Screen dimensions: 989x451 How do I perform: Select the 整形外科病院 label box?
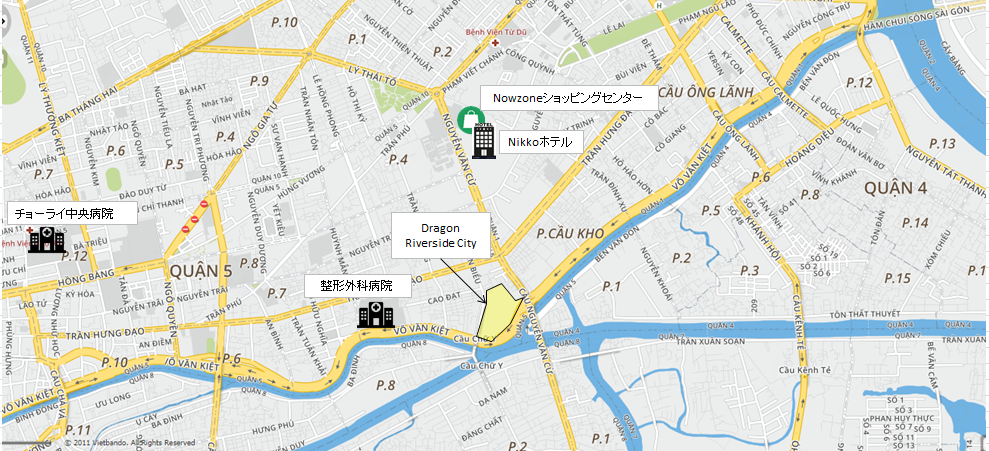358,286
